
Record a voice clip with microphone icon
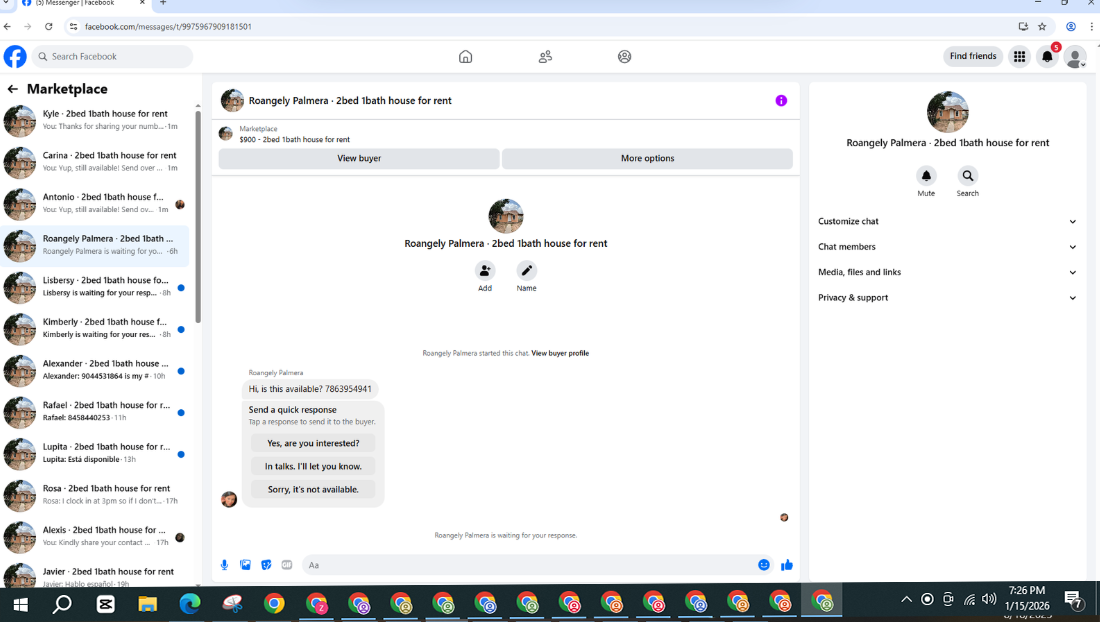(x=224, y=565)
